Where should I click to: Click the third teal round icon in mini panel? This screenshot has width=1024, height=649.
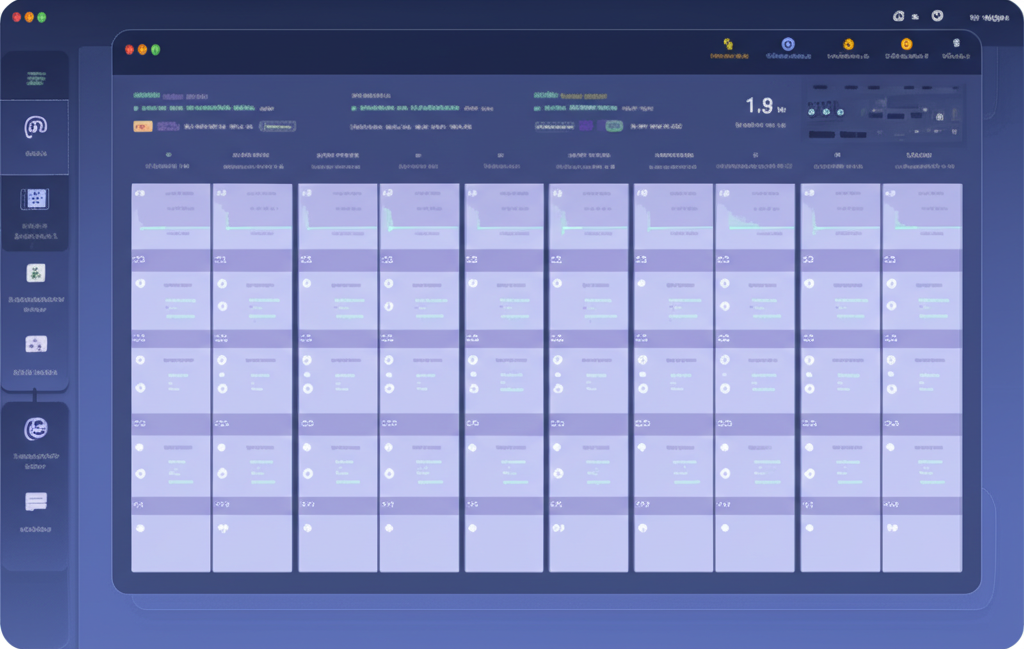[840, 112]
